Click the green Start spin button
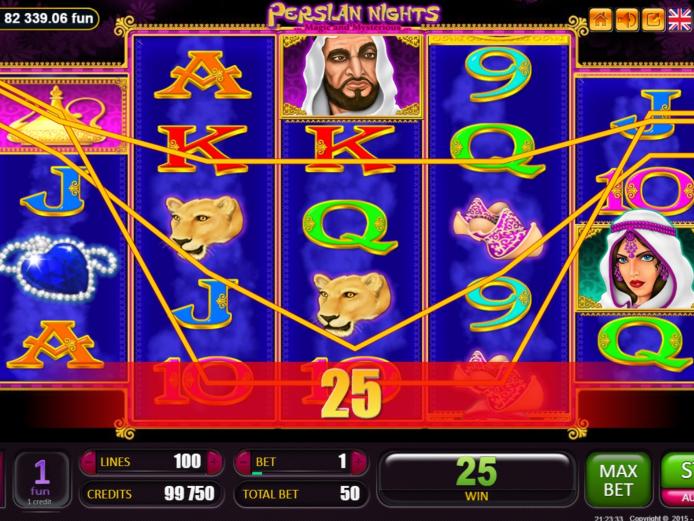This screenshot has width=694, height=521. pyautogui.click(x=678, y=471)
